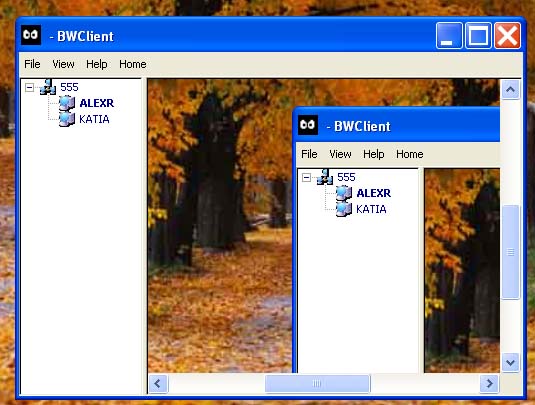This screenshot has width=535, height=405.
Task: Click the 555 network group icon in the left tree
Action: (x=48, y=87)
